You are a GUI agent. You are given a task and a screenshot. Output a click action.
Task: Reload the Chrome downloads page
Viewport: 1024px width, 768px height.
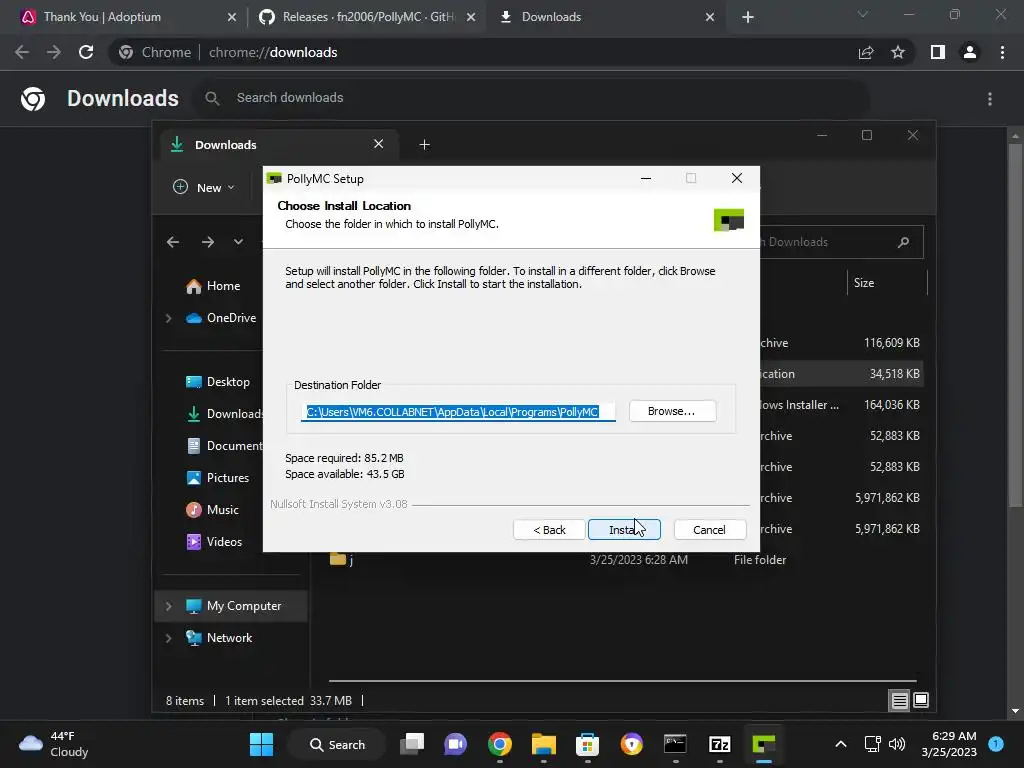[86, 52]
